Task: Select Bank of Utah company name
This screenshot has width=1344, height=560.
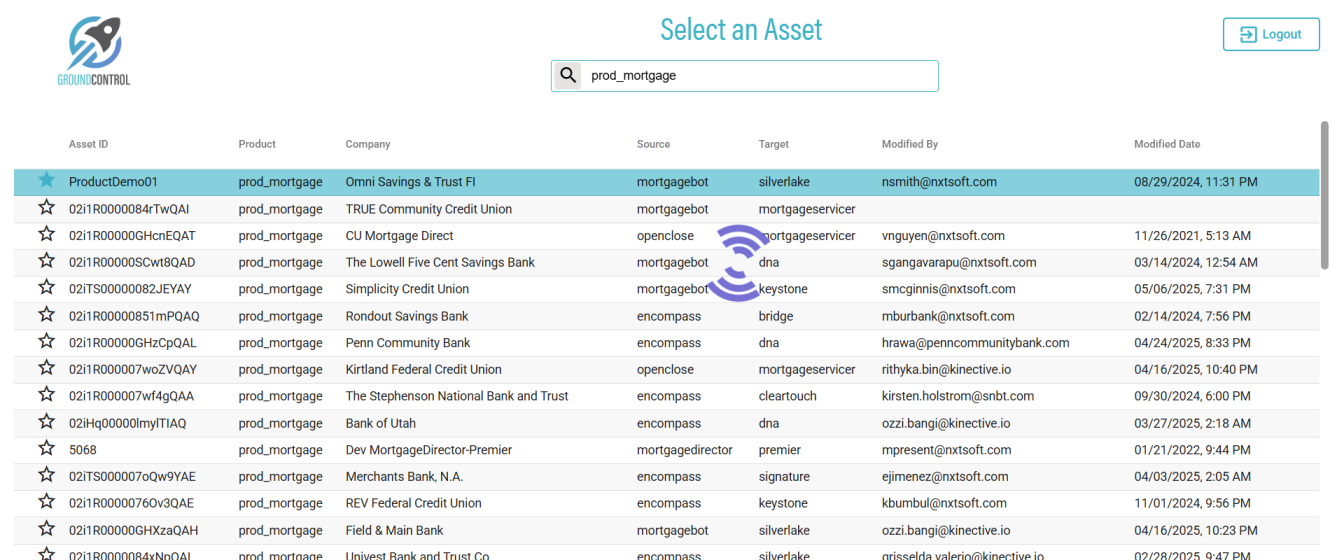Action: pos(380,423)
